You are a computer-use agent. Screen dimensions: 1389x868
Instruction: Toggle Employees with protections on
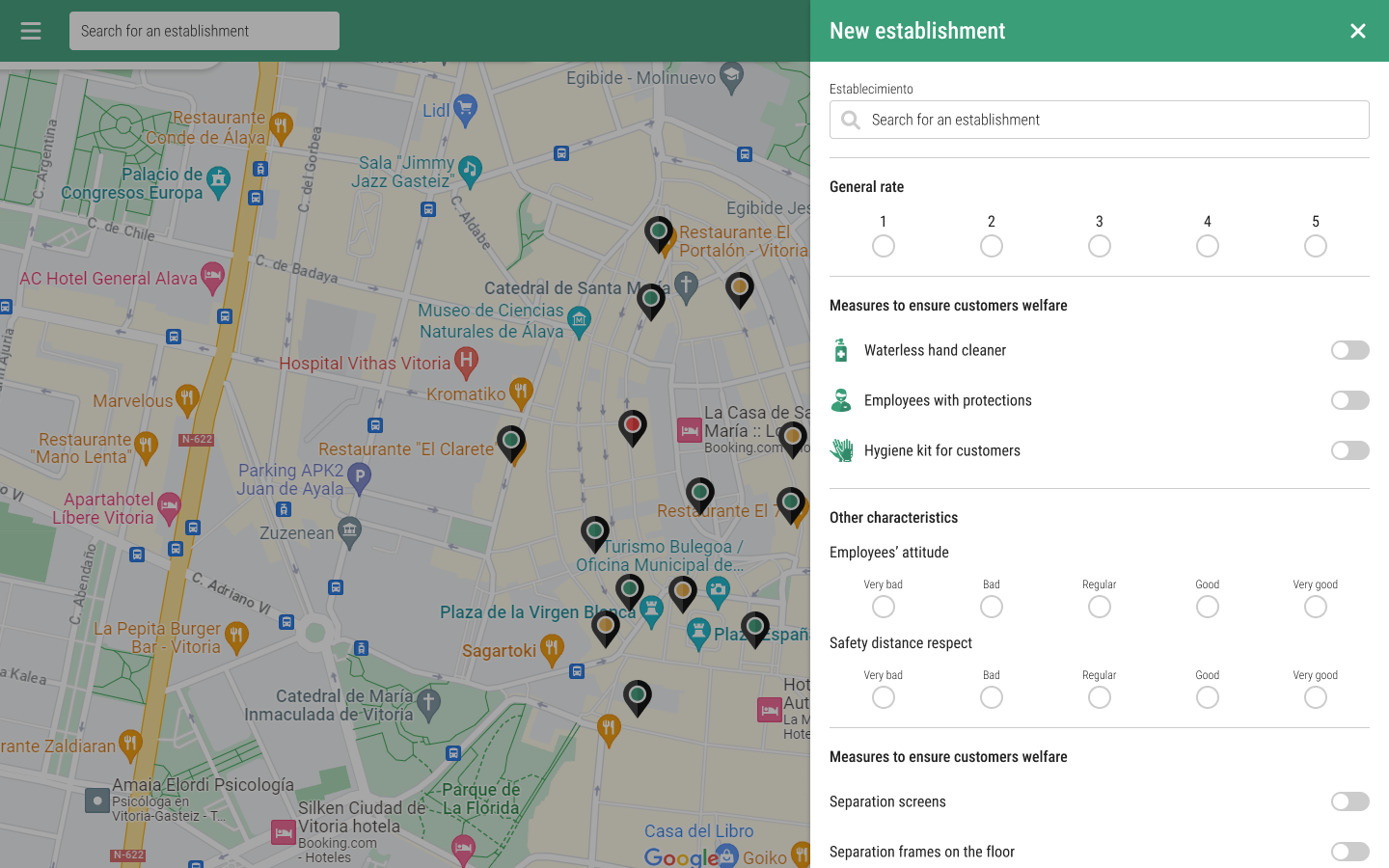1350,400
